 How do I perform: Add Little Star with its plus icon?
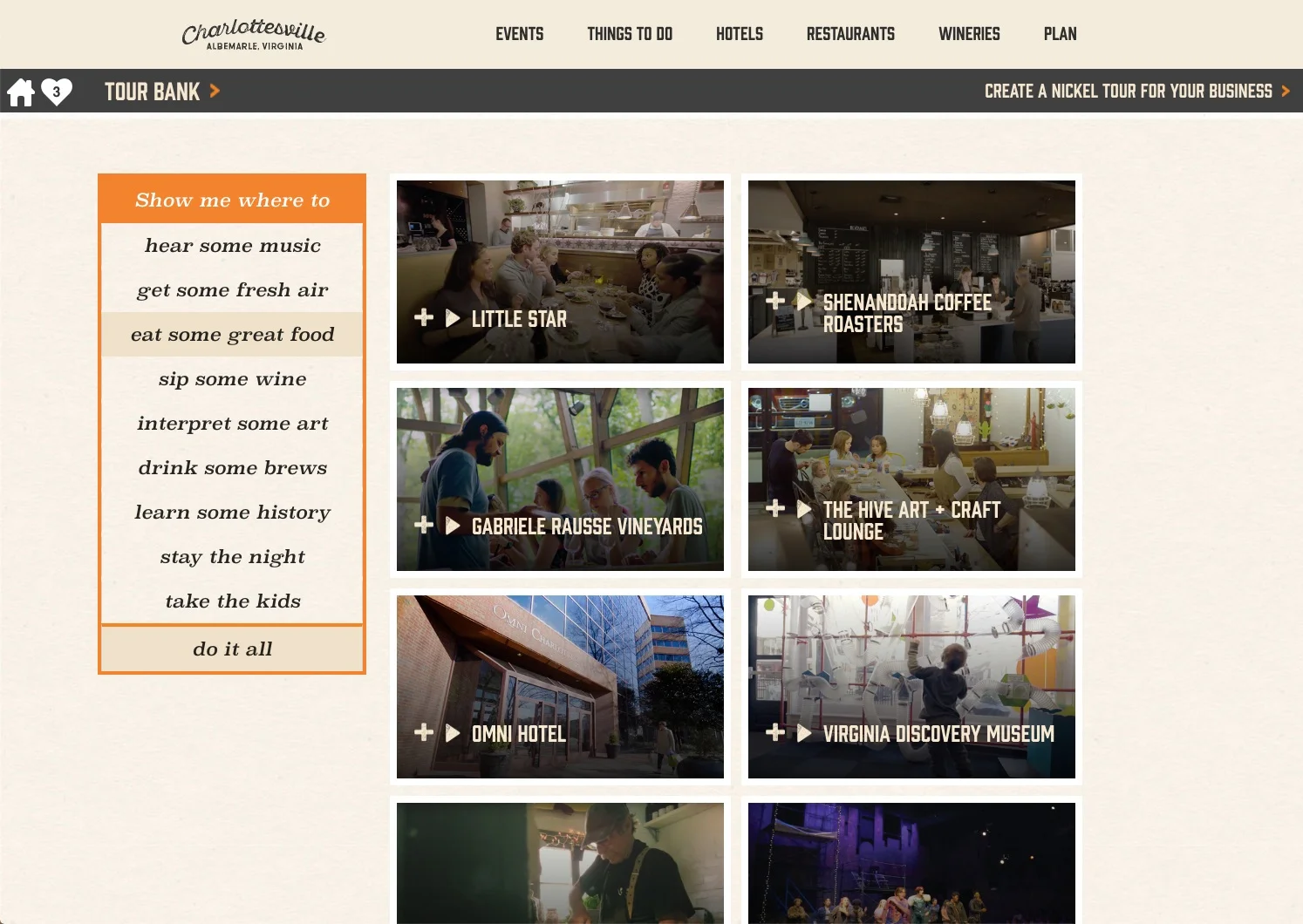(424, 317)
